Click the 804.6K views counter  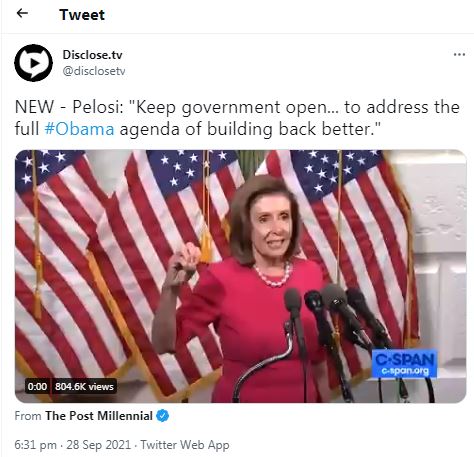click(84, 386)
